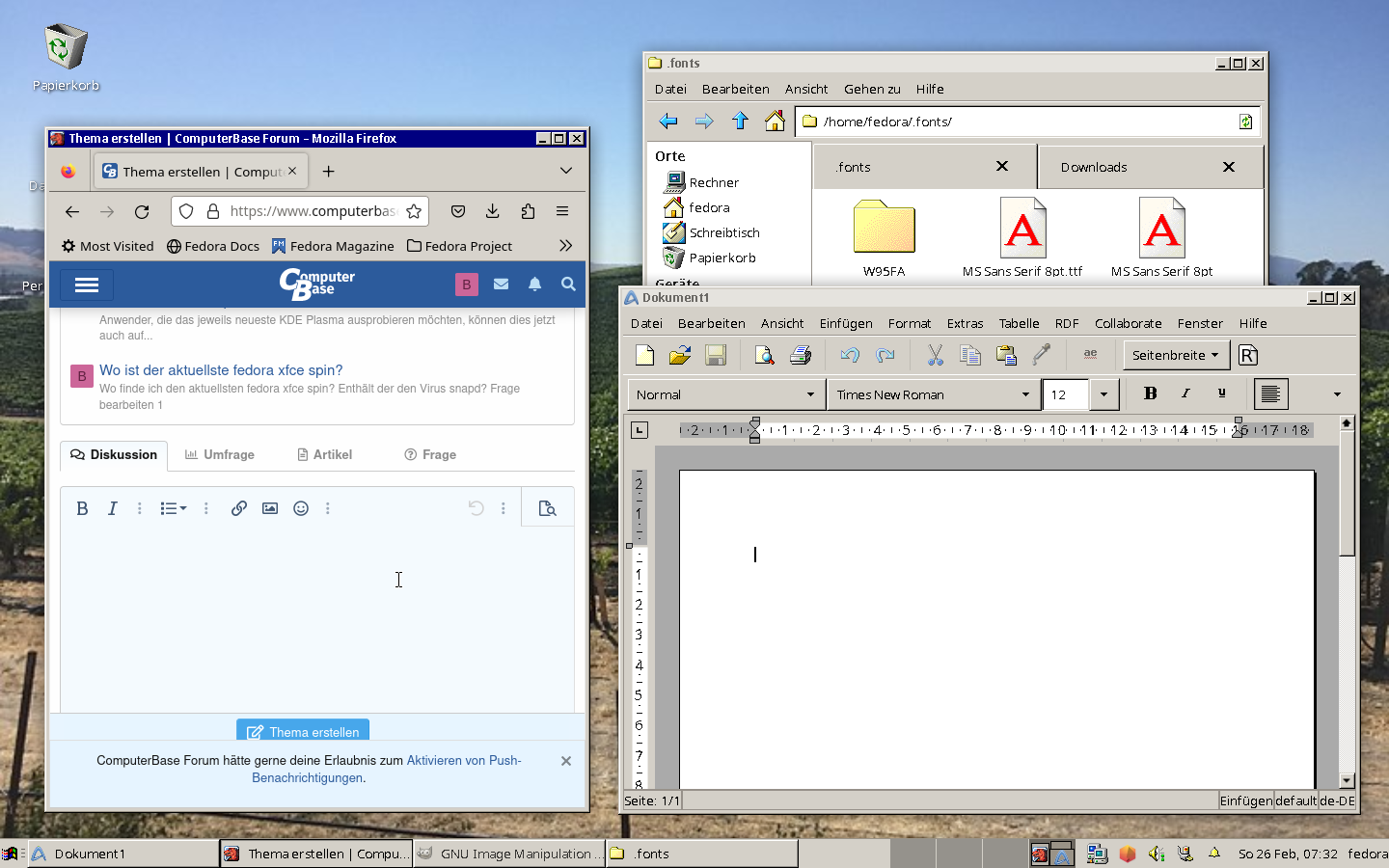The image size is (1389, 868).
Task: Toggle underline in Dokument1 toolbar
Action: click(x=1221, y=393)
